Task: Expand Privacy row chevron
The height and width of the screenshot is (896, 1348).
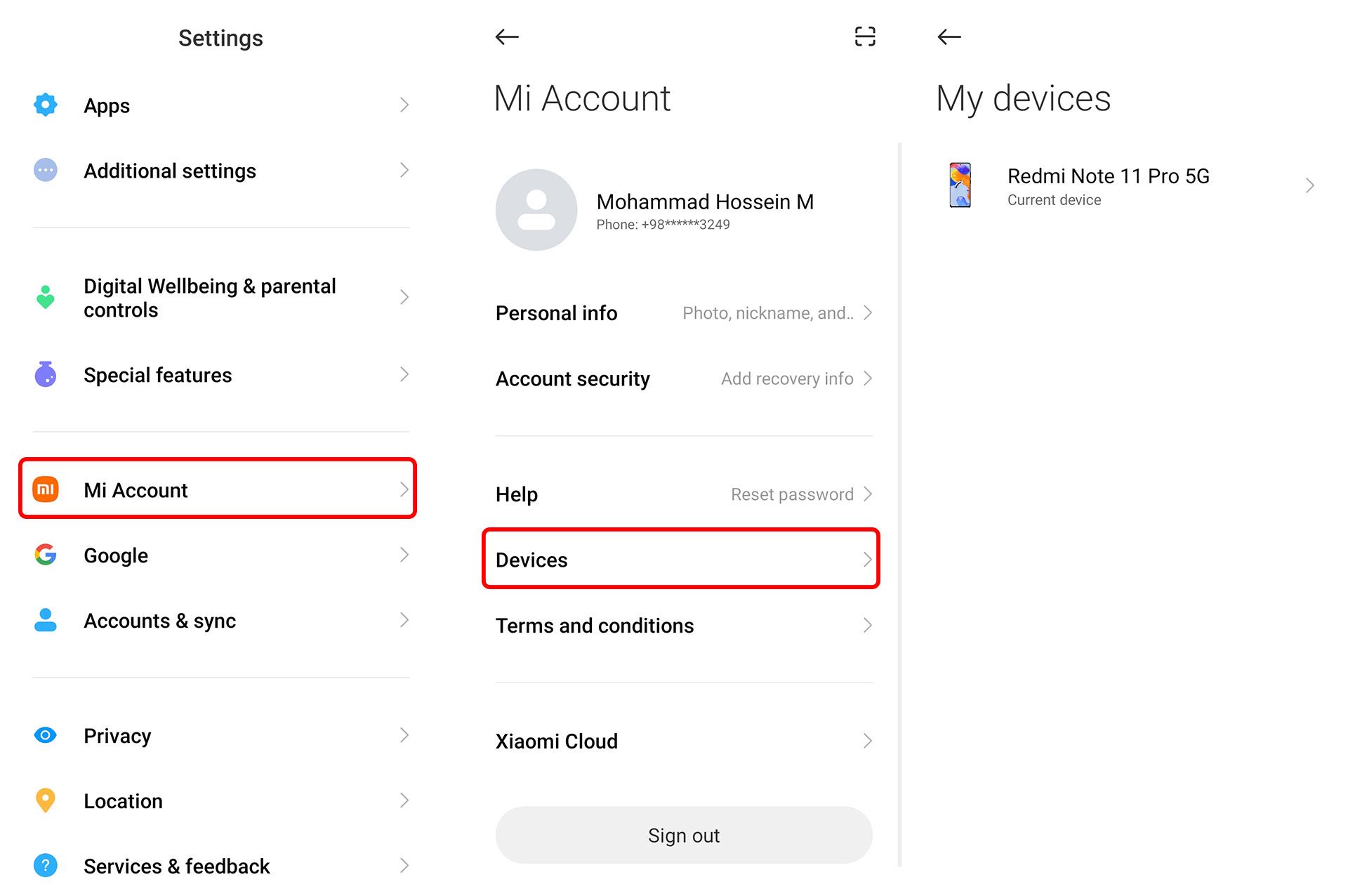Action: [x=404, y=735]
